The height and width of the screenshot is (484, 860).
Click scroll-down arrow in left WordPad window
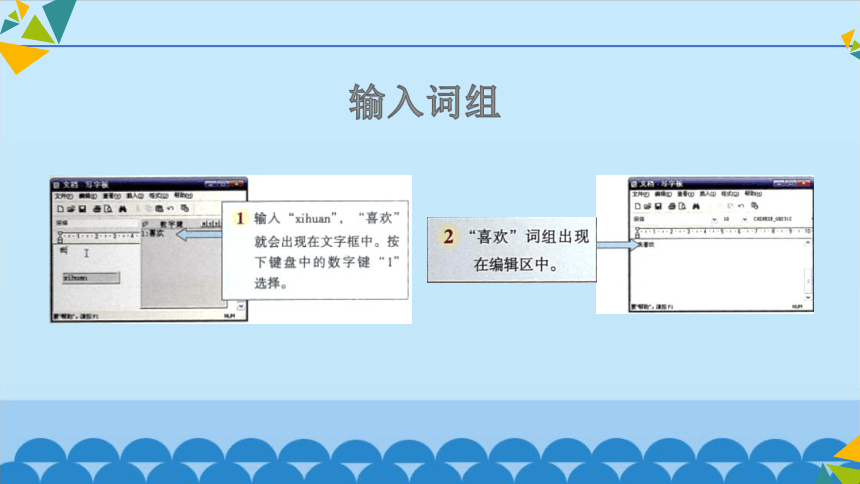pyautogui.click(x=241, y=306)
